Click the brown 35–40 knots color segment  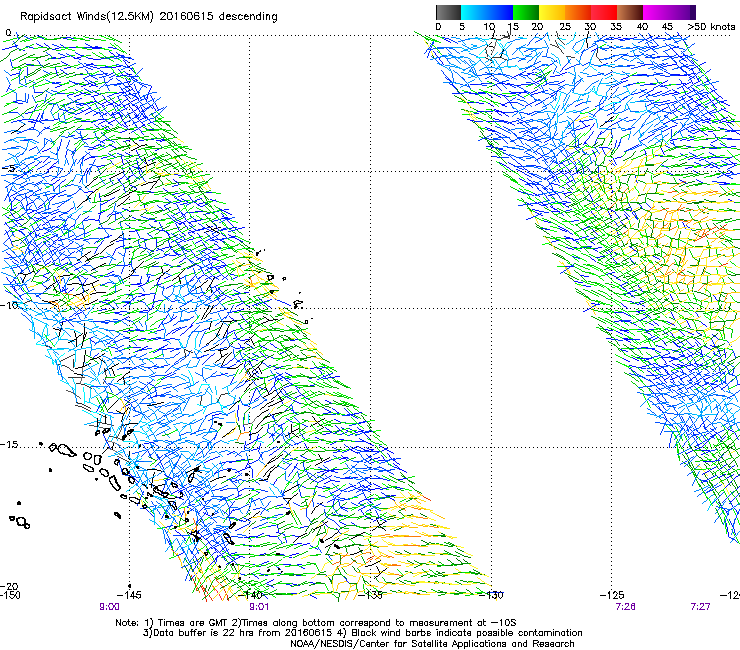pyautogui.click(x=630, y=12)
